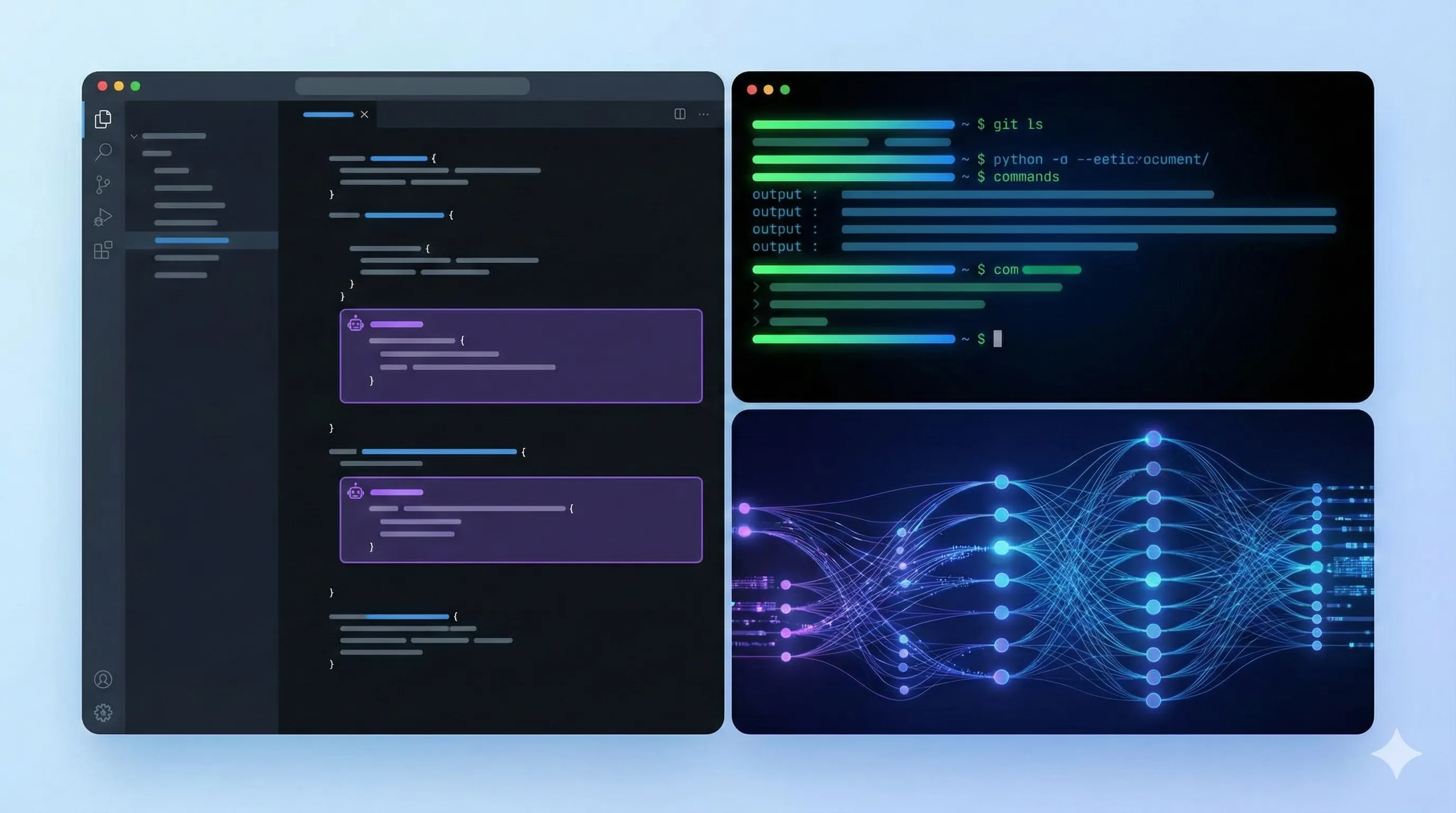
Task: Open the Manage settings gear icon
Action: pos(103,712)
